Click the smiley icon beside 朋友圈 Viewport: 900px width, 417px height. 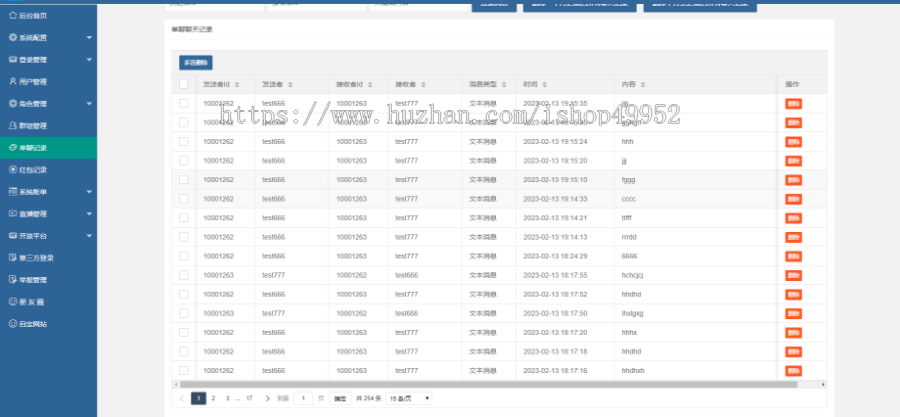coord(13,302)
